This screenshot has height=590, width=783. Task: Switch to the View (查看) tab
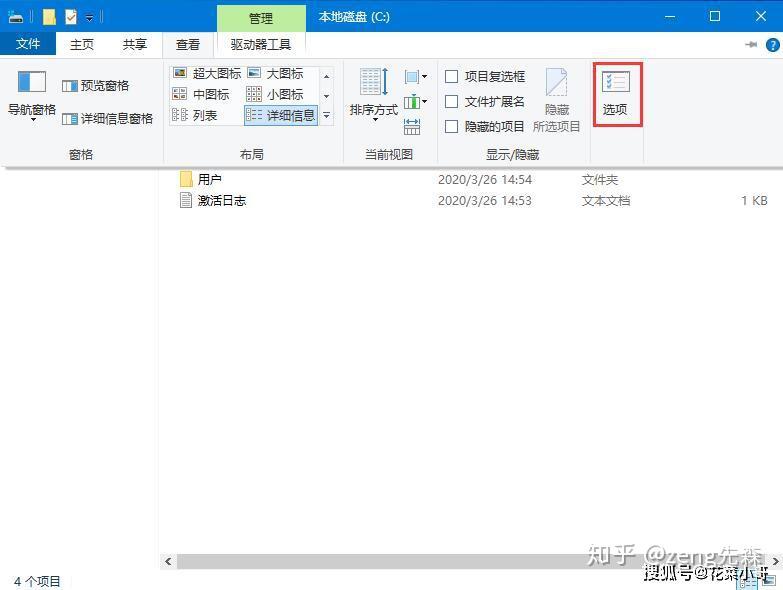tap(188, 44)
